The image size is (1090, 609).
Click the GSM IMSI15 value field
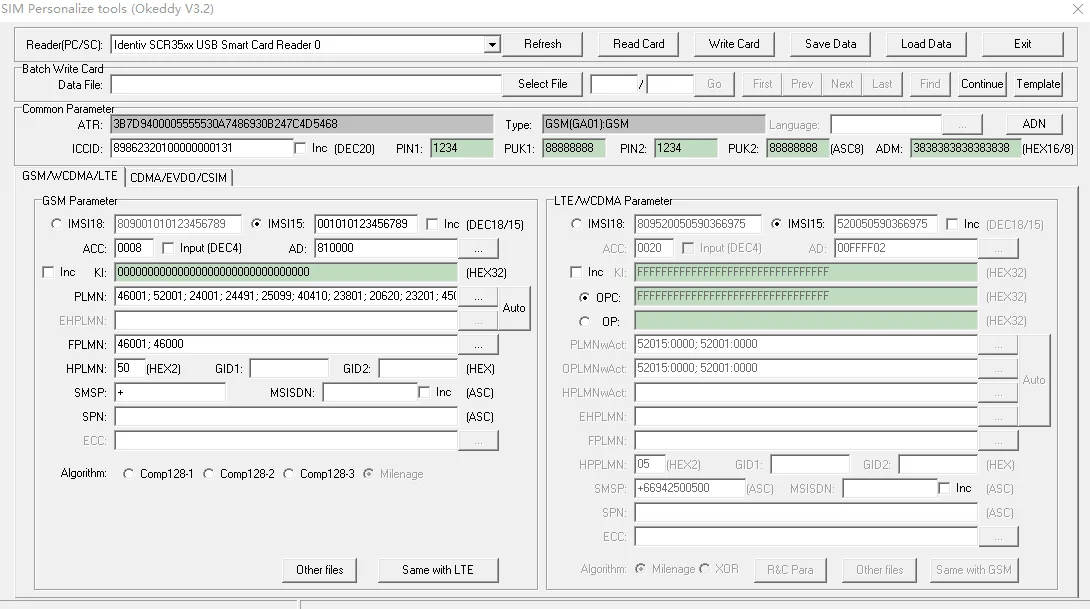pyautogui.click(x=366, y=224)
